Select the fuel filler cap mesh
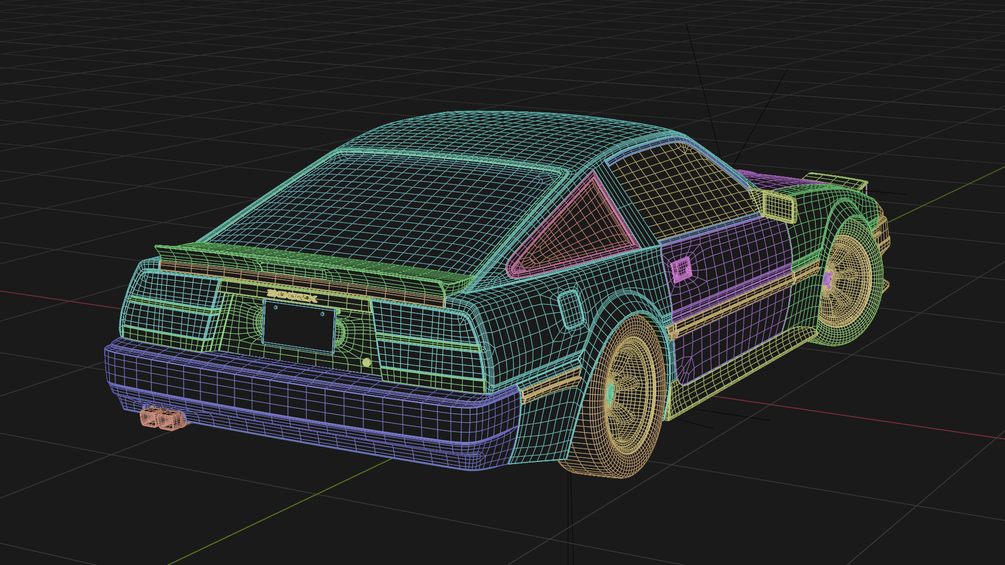The height and width of the screenshot is (565, 1005). pos(571,309)
